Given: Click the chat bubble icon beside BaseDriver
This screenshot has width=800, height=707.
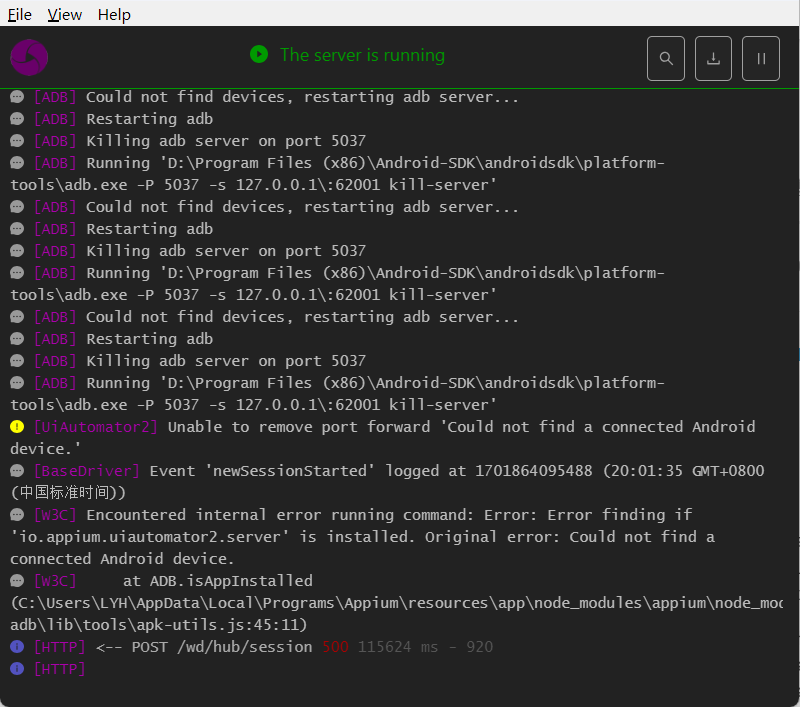Looking at the screenshot, I should tap(17, 470).
